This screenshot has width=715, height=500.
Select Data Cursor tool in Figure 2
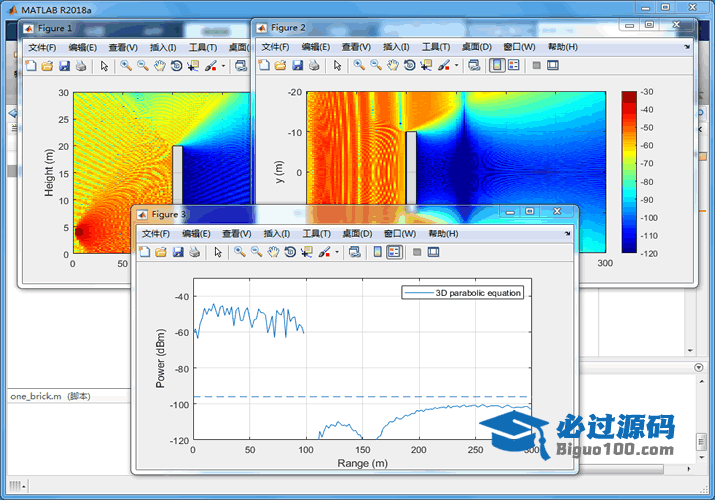tap(426, 65)
